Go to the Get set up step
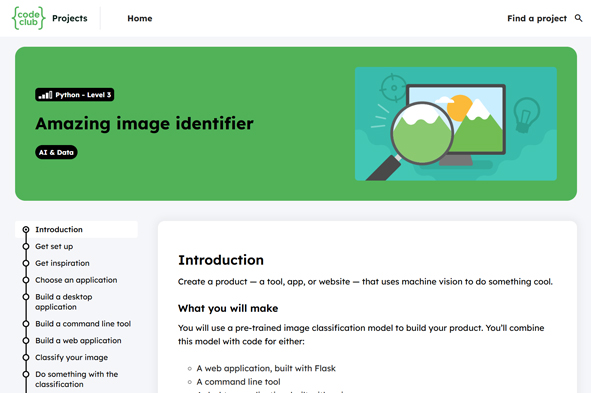Image resolution: width=591 pixels, height=393 pixels. click(x=54, y=246)
